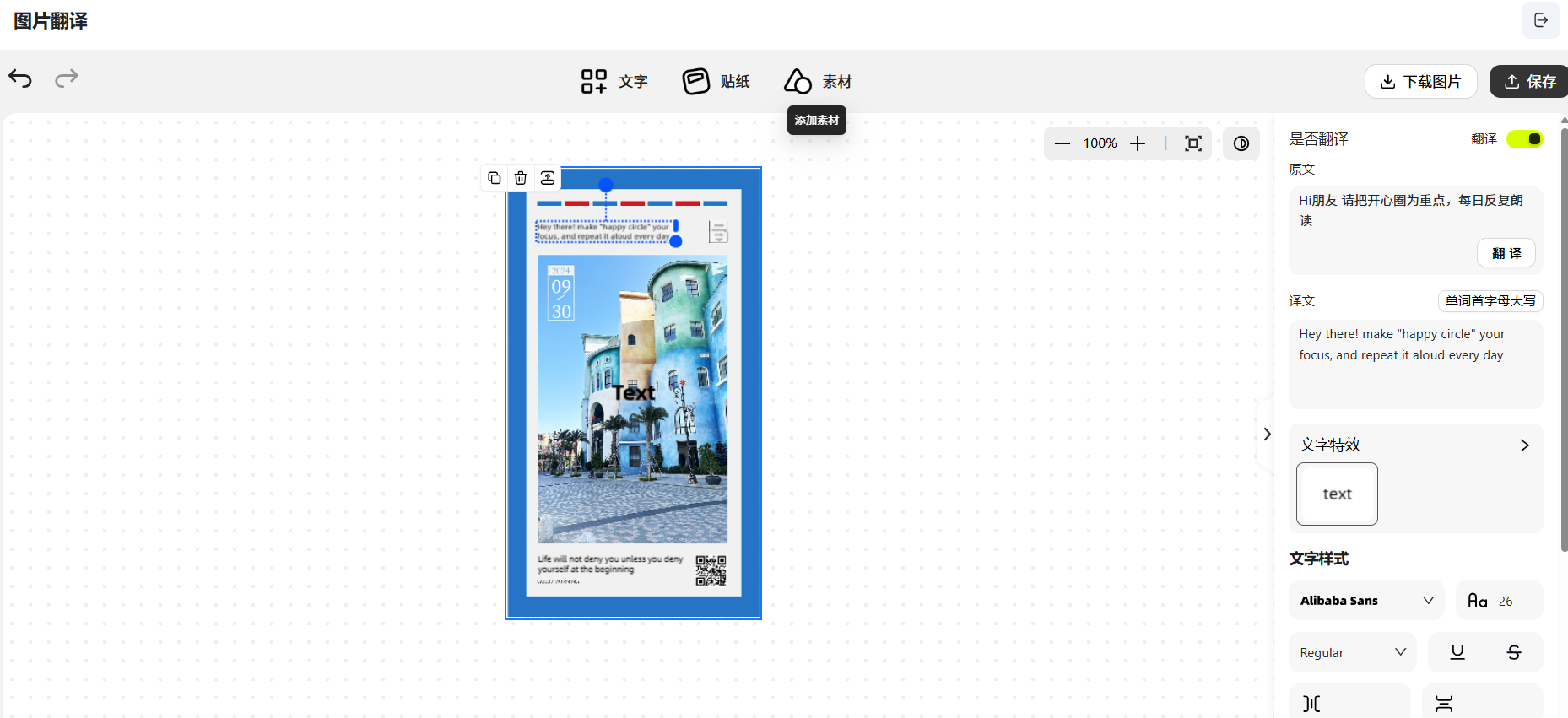Delete selected text with trash icon
Screen dimensions: 1568x718
coord(521,178)
